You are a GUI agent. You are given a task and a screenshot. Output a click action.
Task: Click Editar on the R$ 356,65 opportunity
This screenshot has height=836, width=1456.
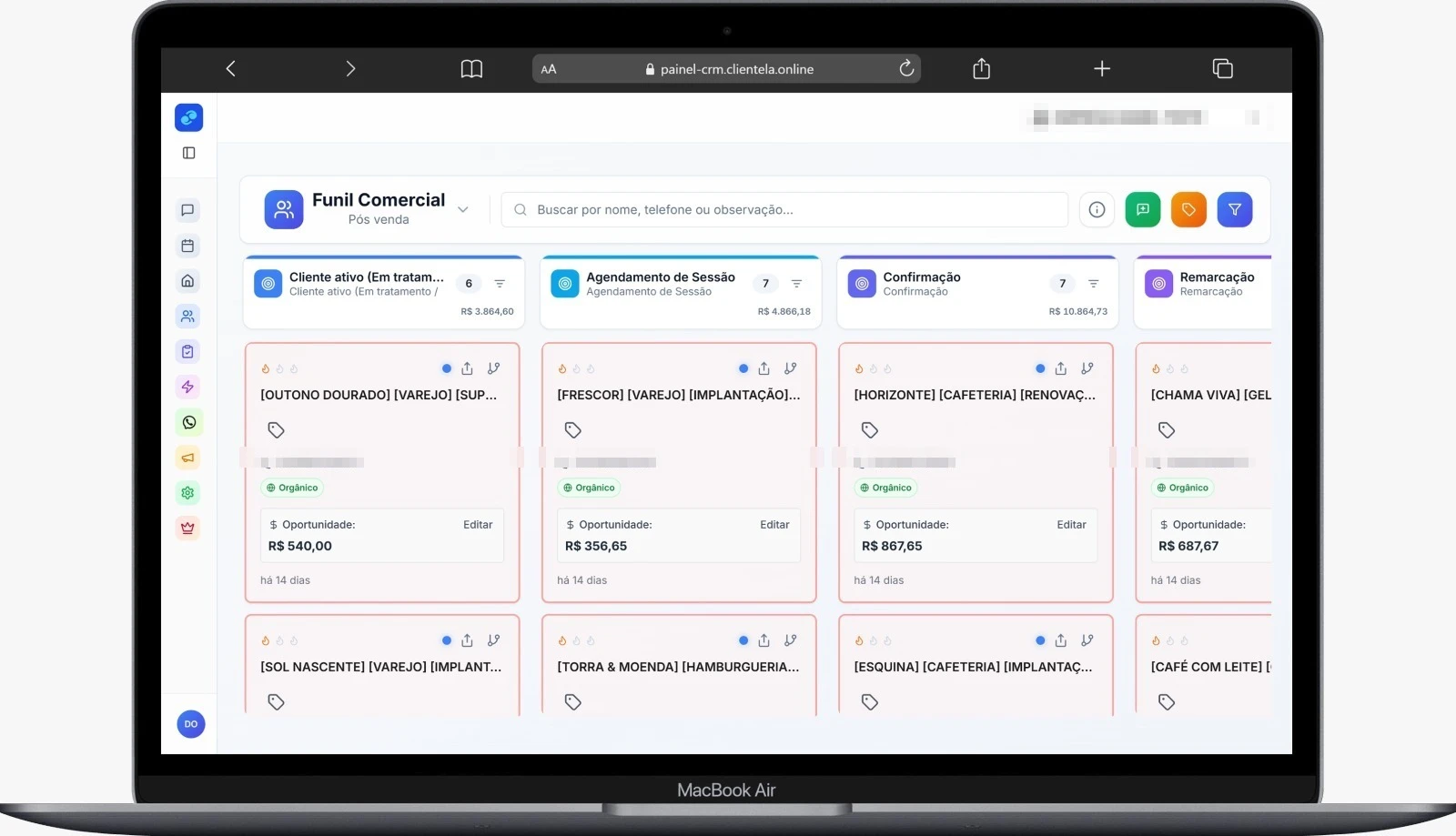click(x=774, y=525)
